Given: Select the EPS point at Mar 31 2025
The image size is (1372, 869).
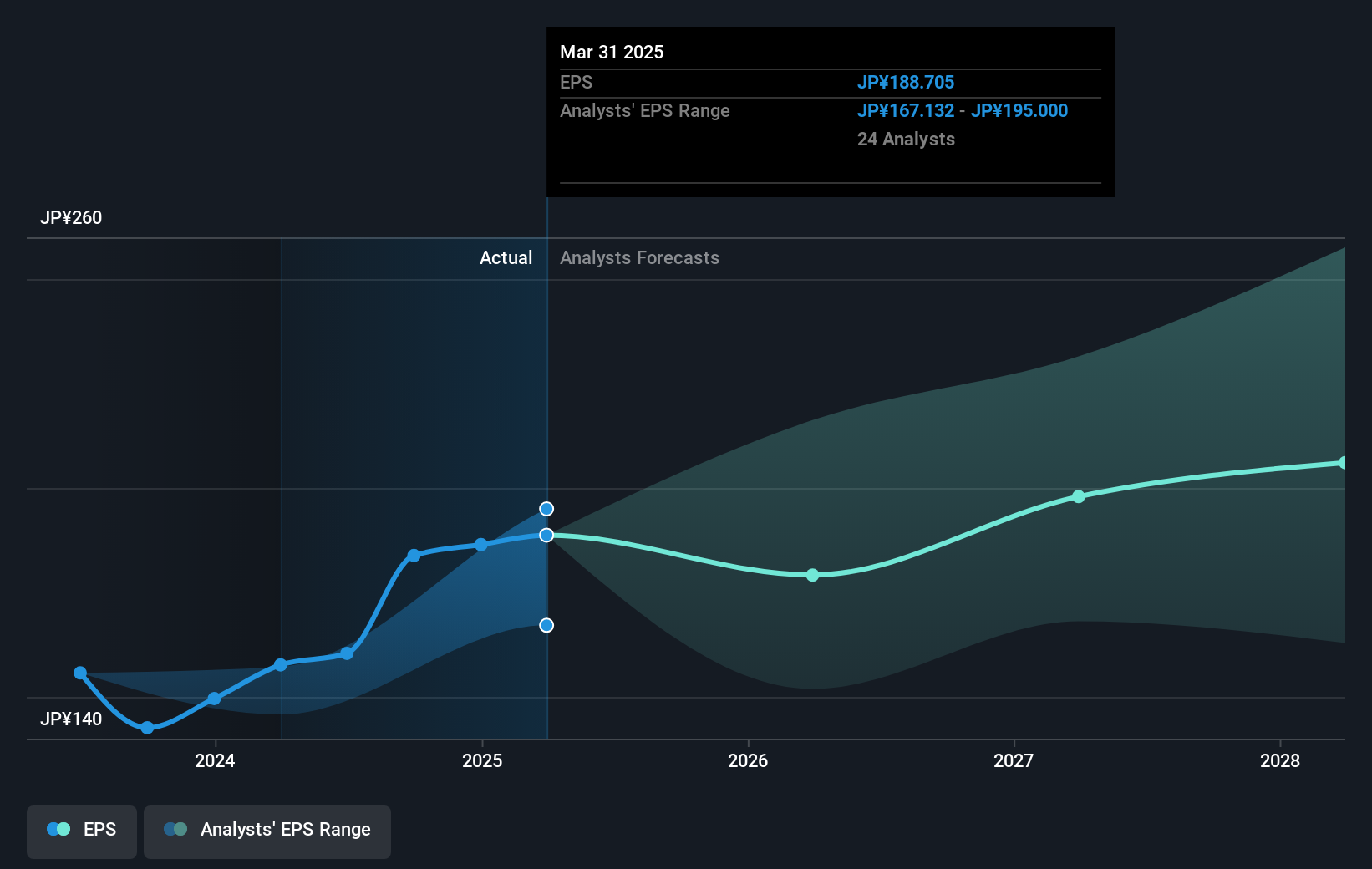Looking at the screenshot, I should tap(546, 535).
